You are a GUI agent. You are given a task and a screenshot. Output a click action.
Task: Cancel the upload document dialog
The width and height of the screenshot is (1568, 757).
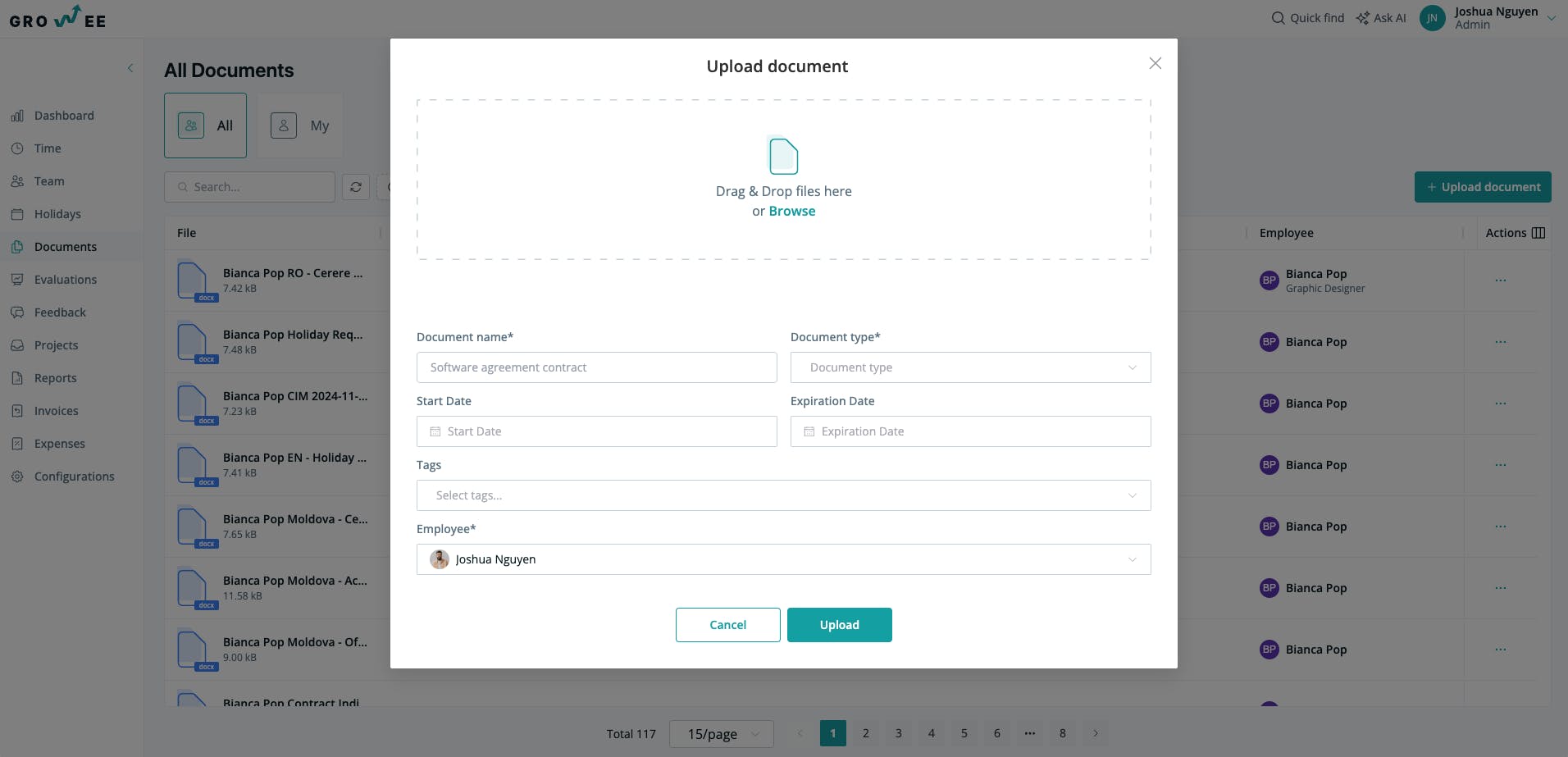tap(727, 625)
